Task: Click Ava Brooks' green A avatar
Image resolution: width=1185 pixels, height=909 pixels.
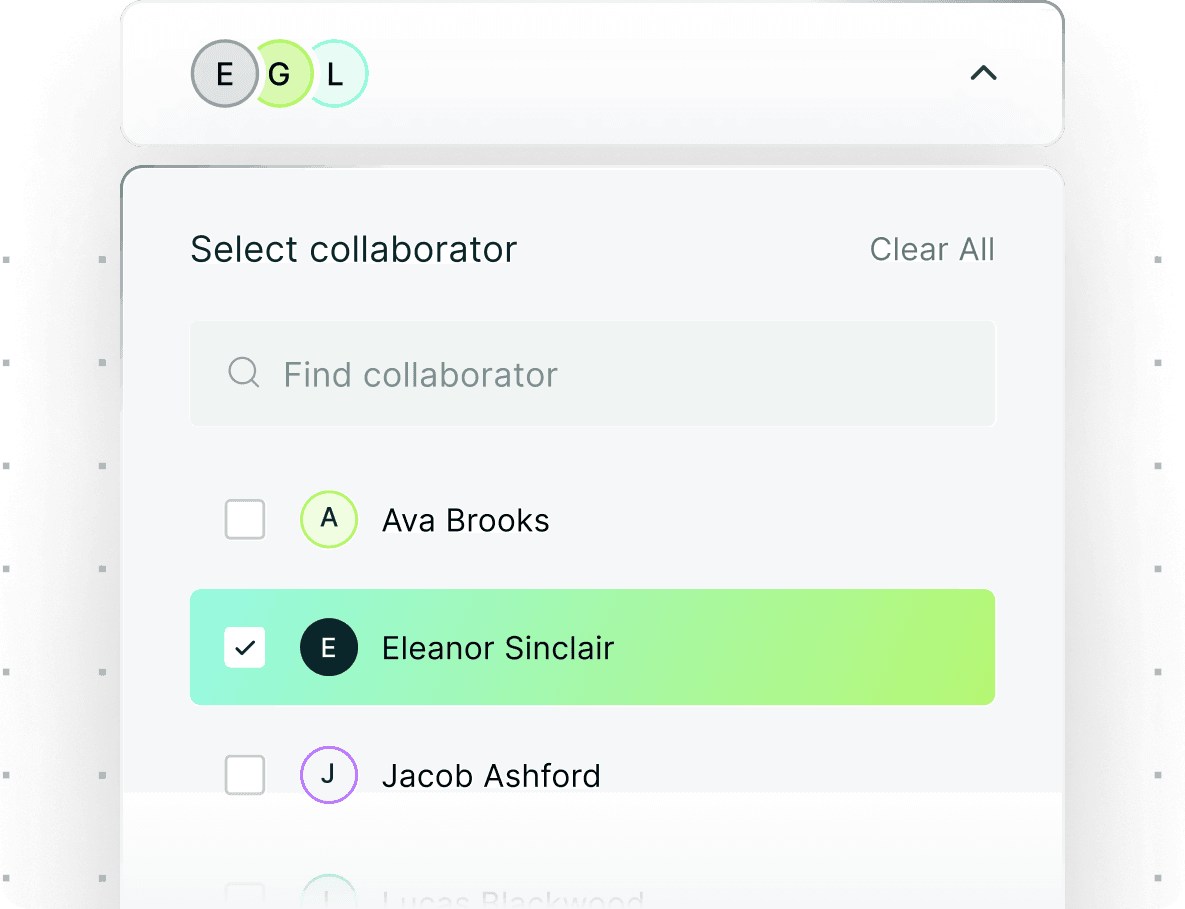Action: (x=329, y=519)
